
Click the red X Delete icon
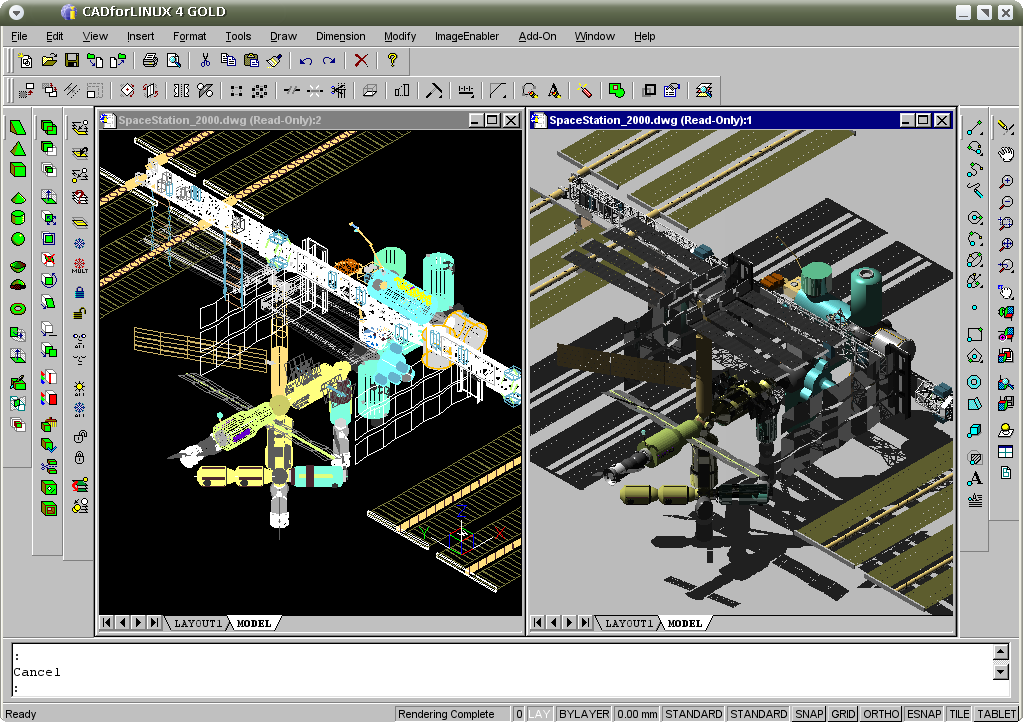pyautogui.click(x=361, y=61)
